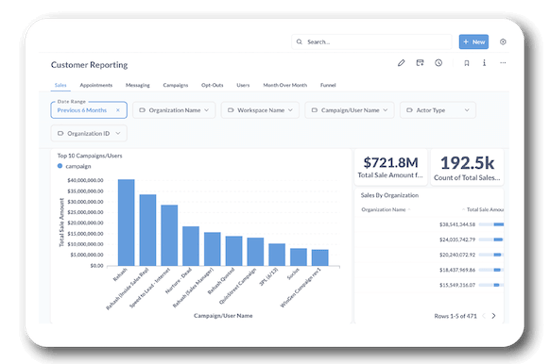
Task: Click the Top 10 Campaigns/Users chart title
Action: tap(90, 156)
